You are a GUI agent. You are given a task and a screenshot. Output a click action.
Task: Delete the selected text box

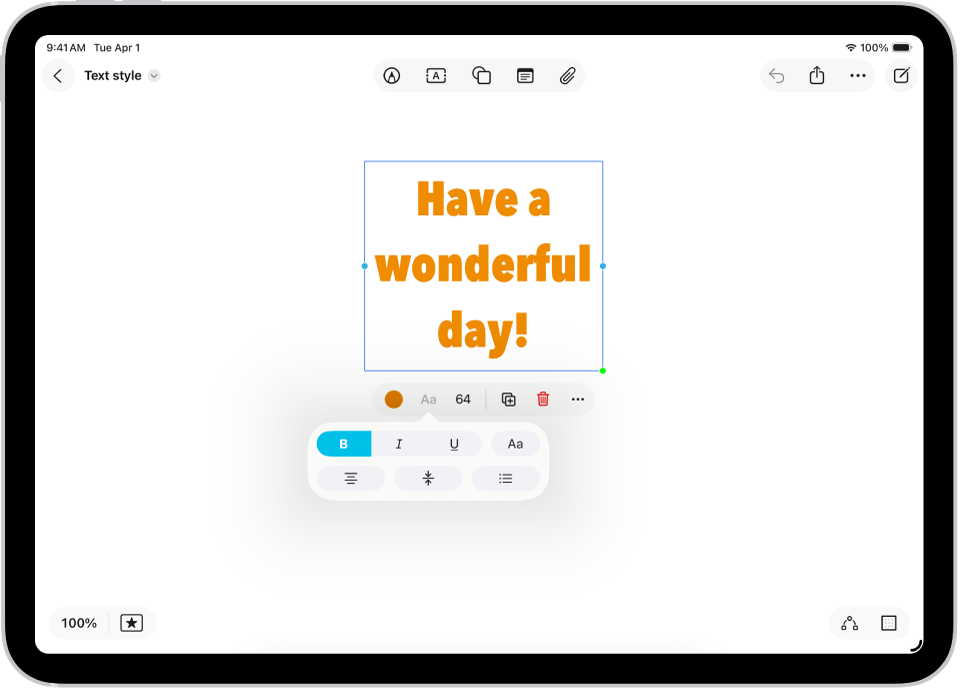point(542,399)
